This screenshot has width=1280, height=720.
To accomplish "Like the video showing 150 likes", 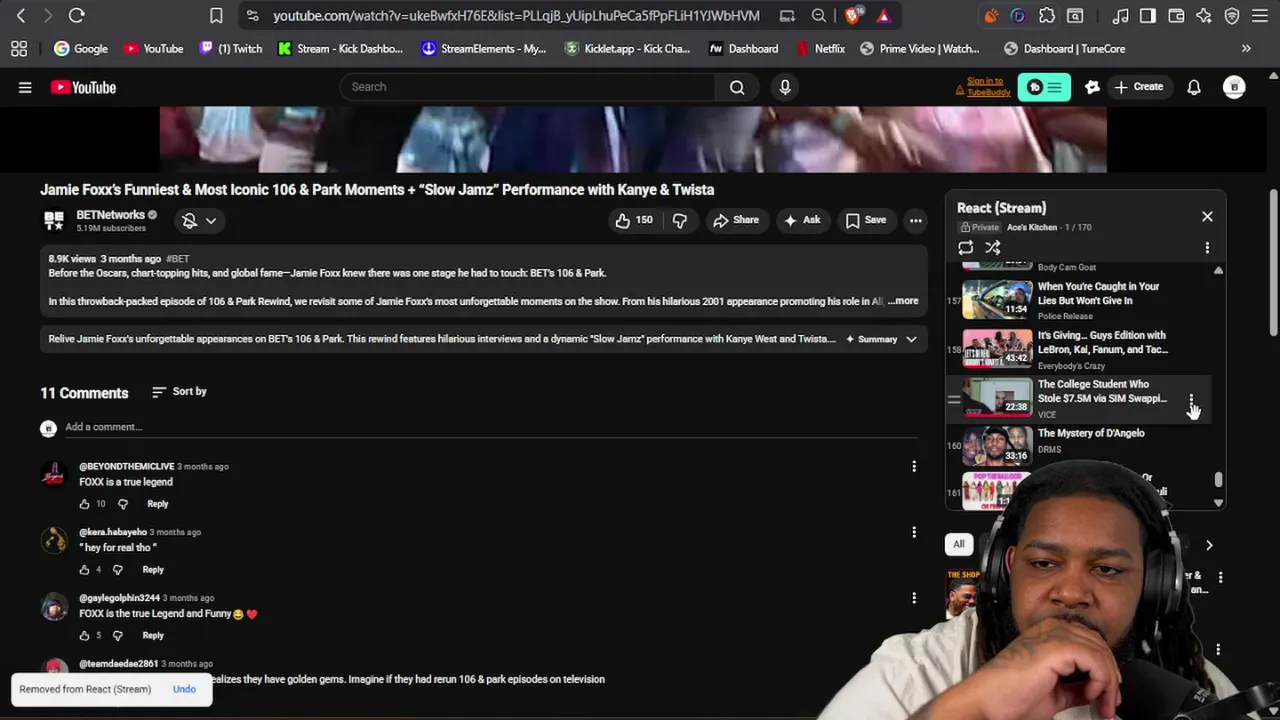I will [x=634, y=220].
